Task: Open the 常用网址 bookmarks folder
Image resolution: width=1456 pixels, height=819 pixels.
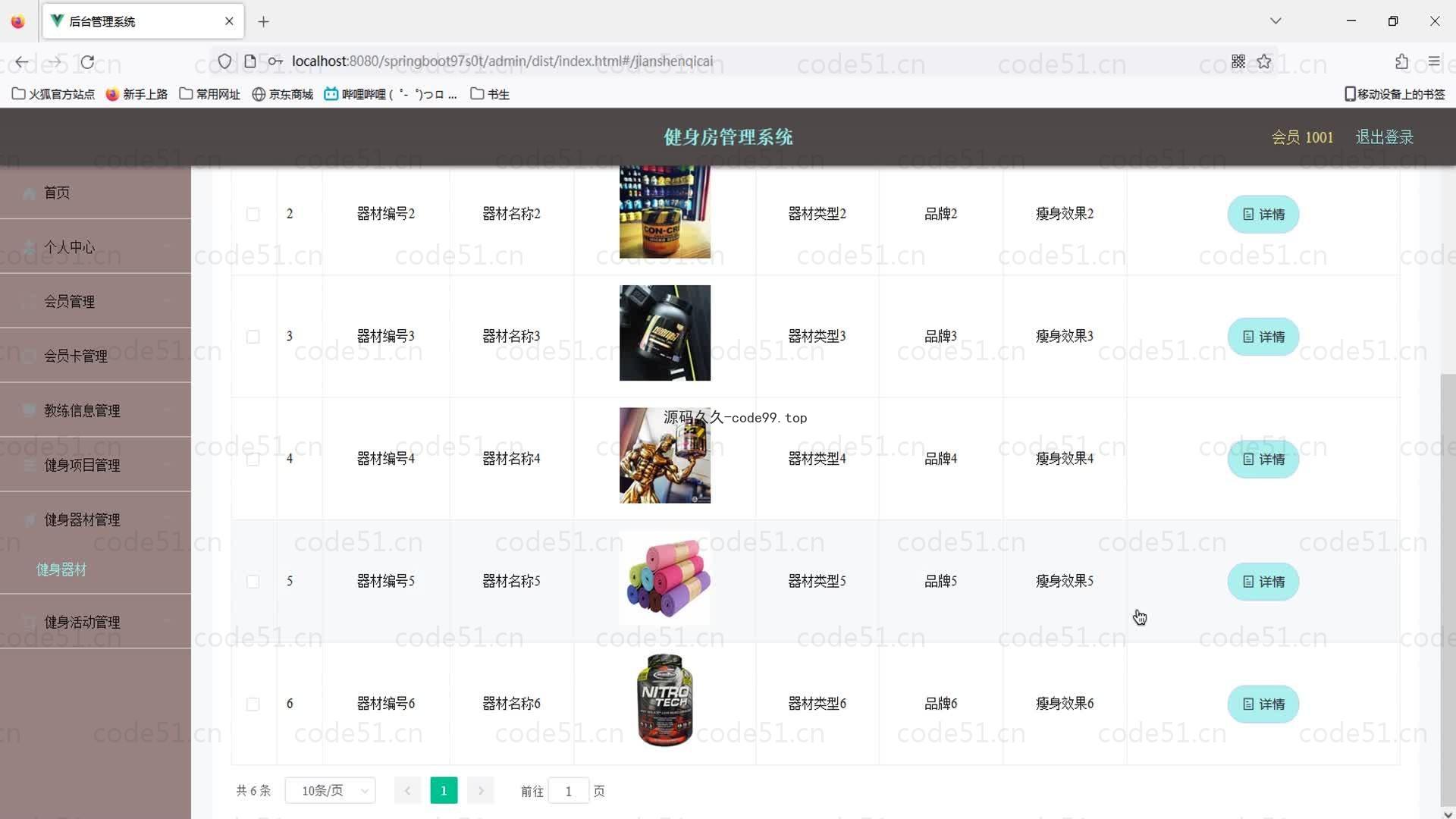Action: click(x=209, y=94)
